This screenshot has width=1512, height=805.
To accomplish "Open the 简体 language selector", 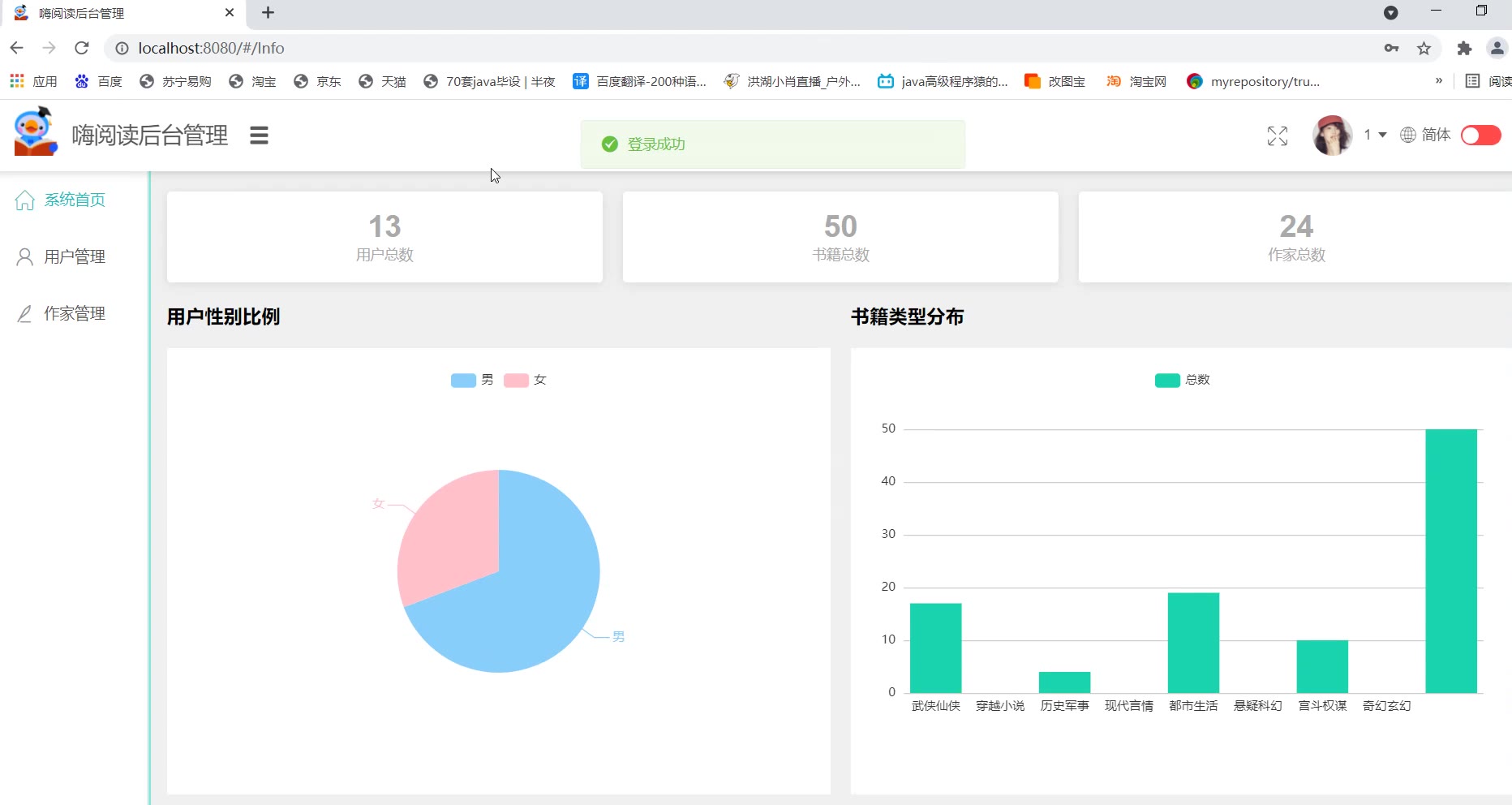I will (x=1435, y=135).
